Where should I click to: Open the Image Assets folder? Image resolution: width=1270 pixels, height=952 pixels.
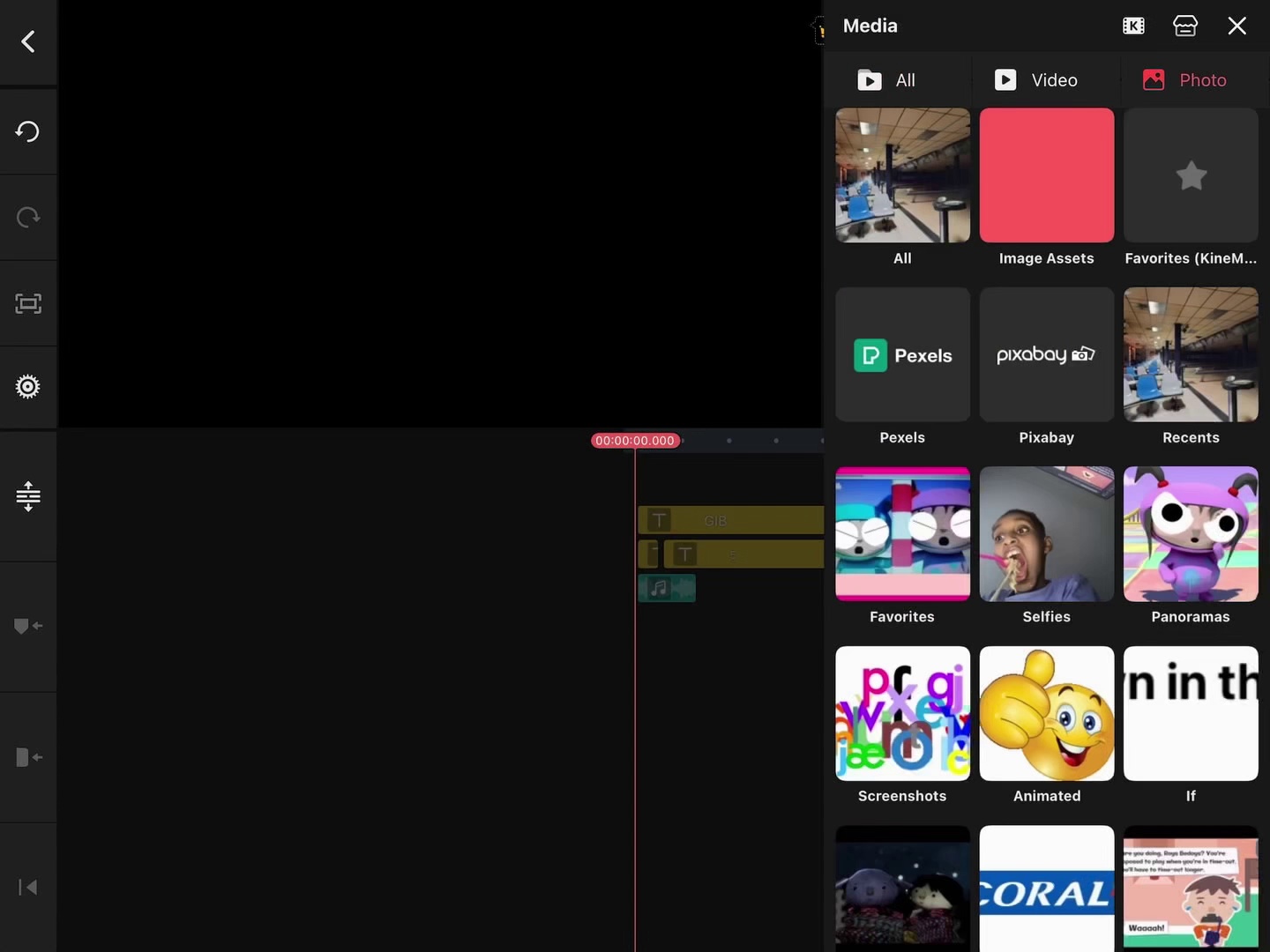pos(1046,175)
